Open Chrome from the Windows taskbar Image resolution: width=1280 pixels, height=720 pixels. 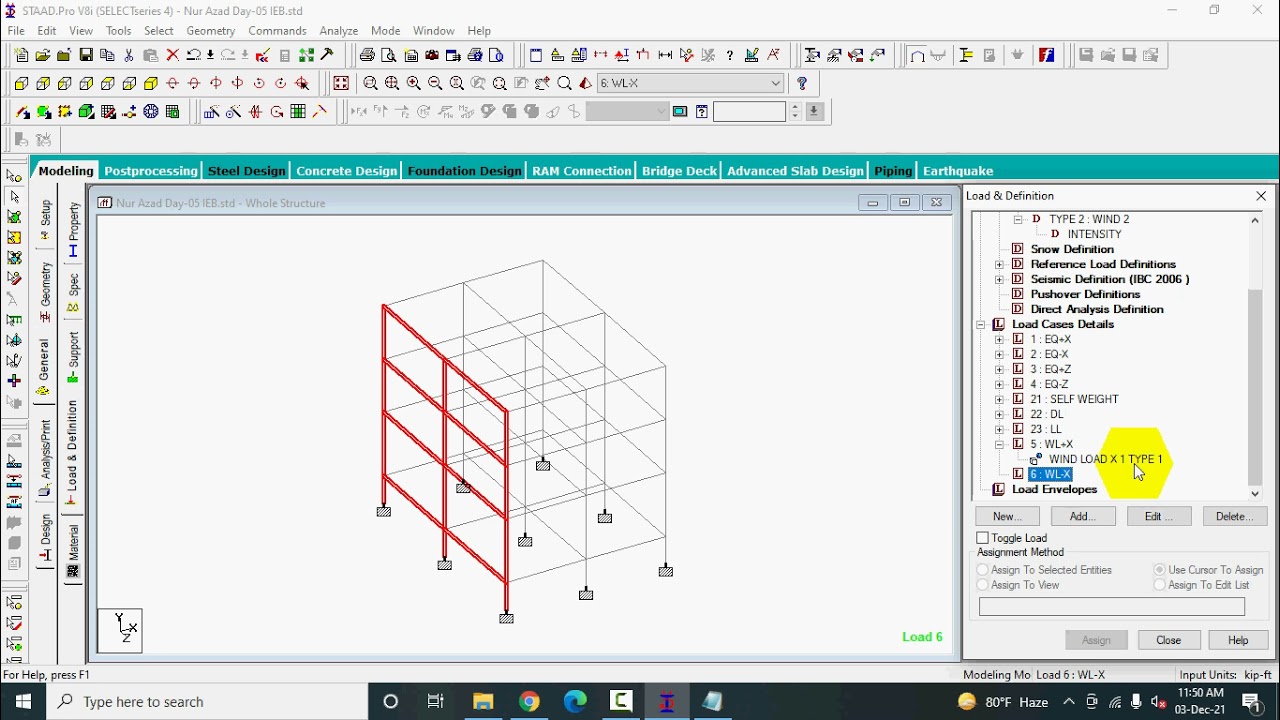click(529, 701)
